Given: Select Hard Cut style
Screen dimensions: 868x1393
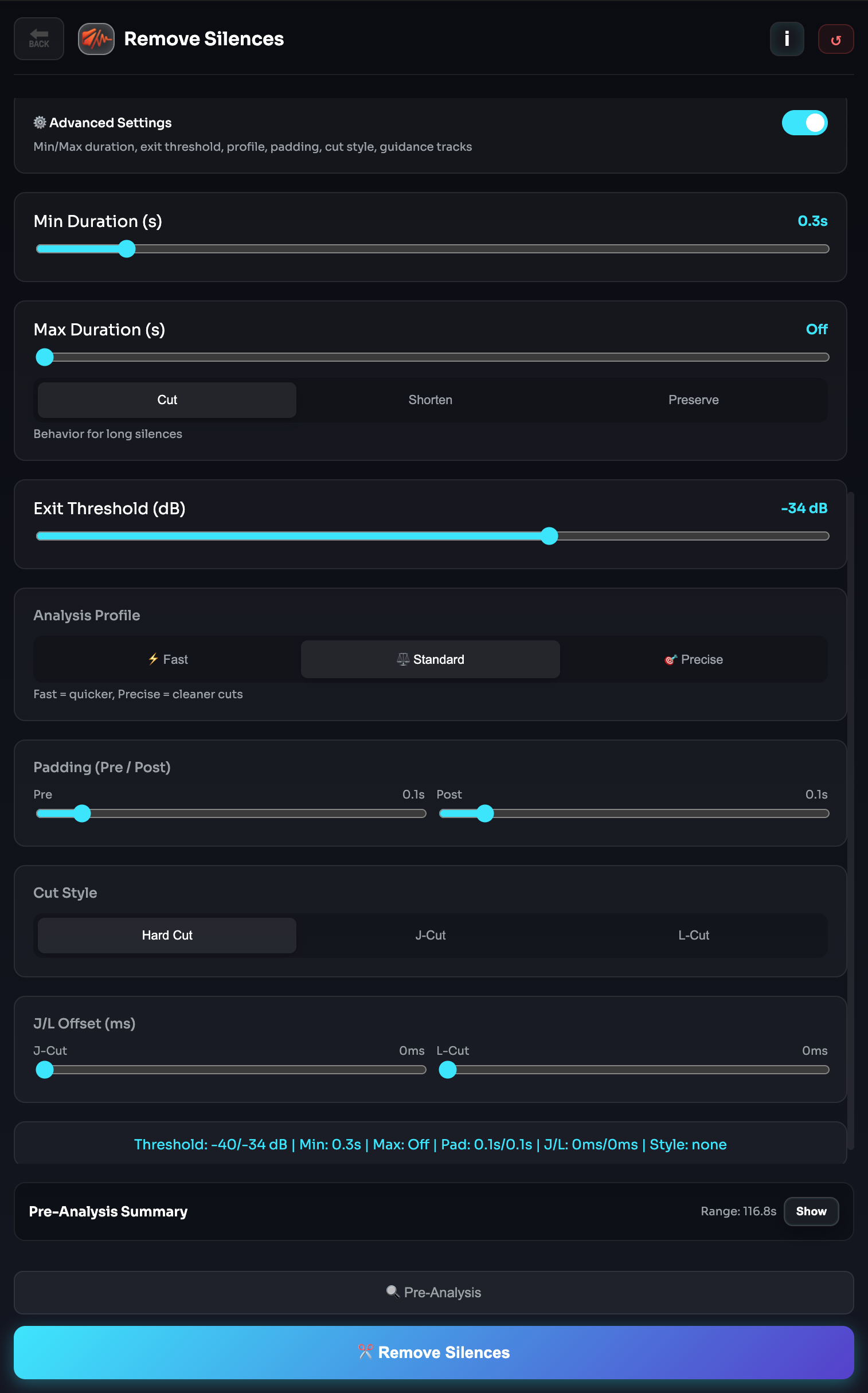Looking at the screenshot, I should [167, 935].
